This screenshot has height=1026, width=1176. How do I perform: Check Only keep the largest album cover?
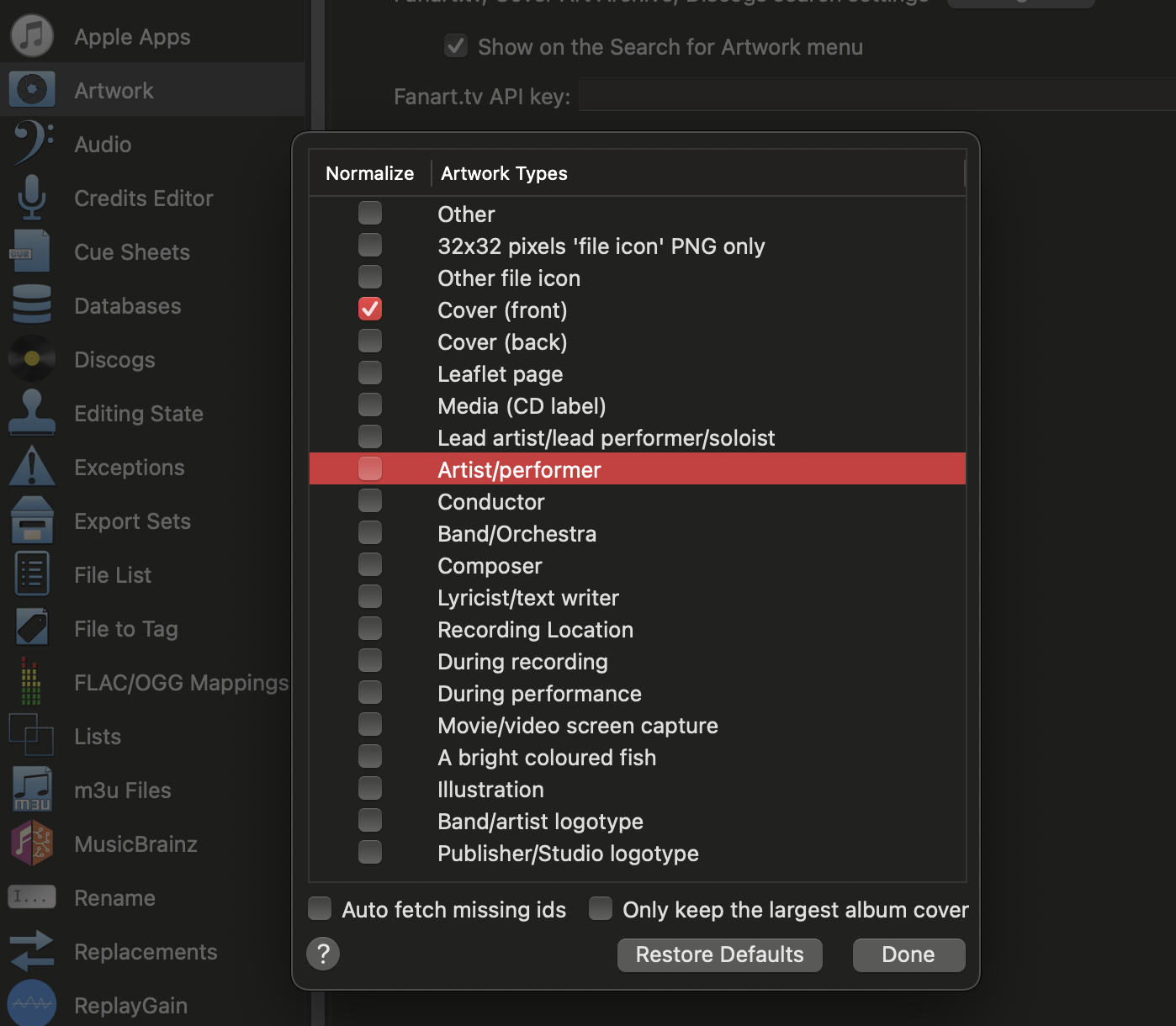click(601, 909)
